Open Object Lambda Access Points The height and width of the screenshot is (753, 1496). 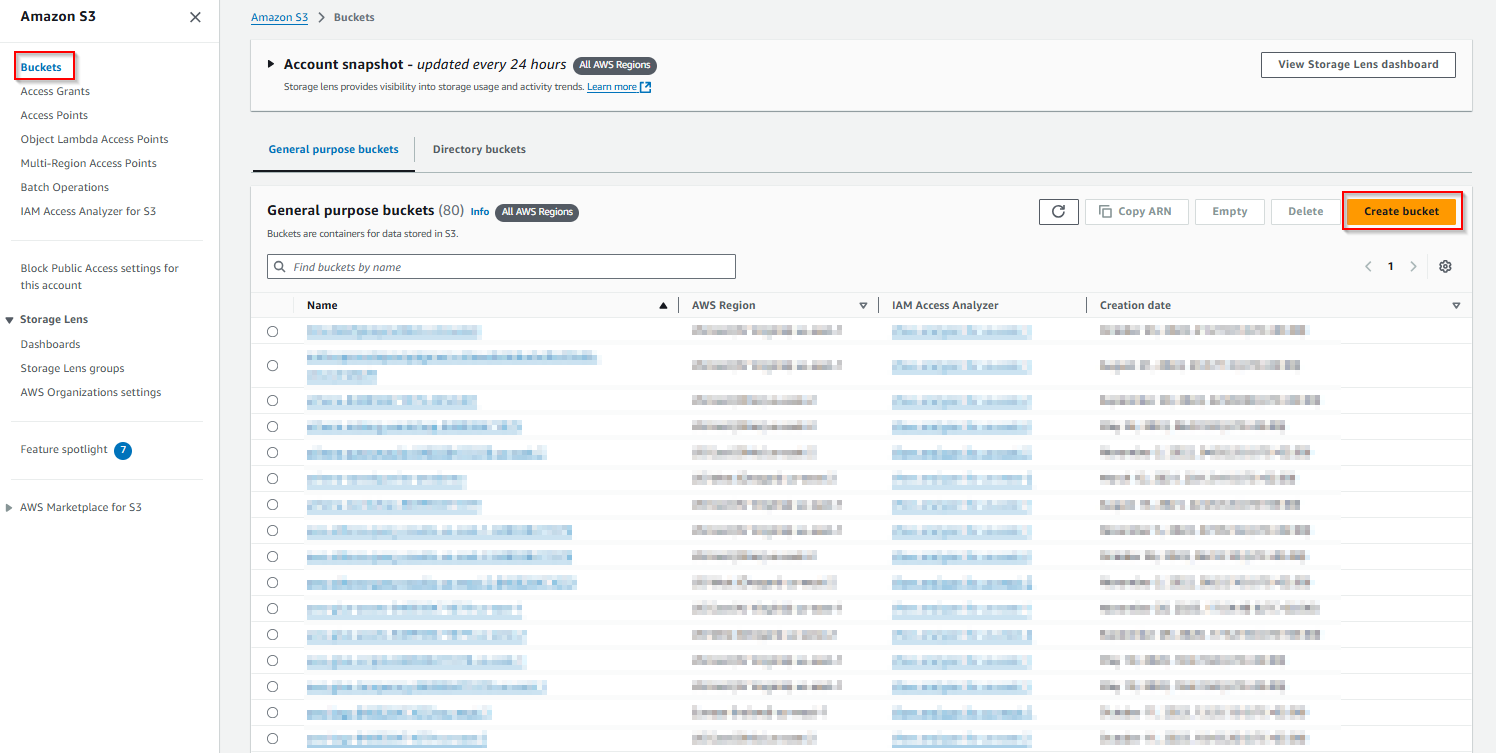point(94,139)
